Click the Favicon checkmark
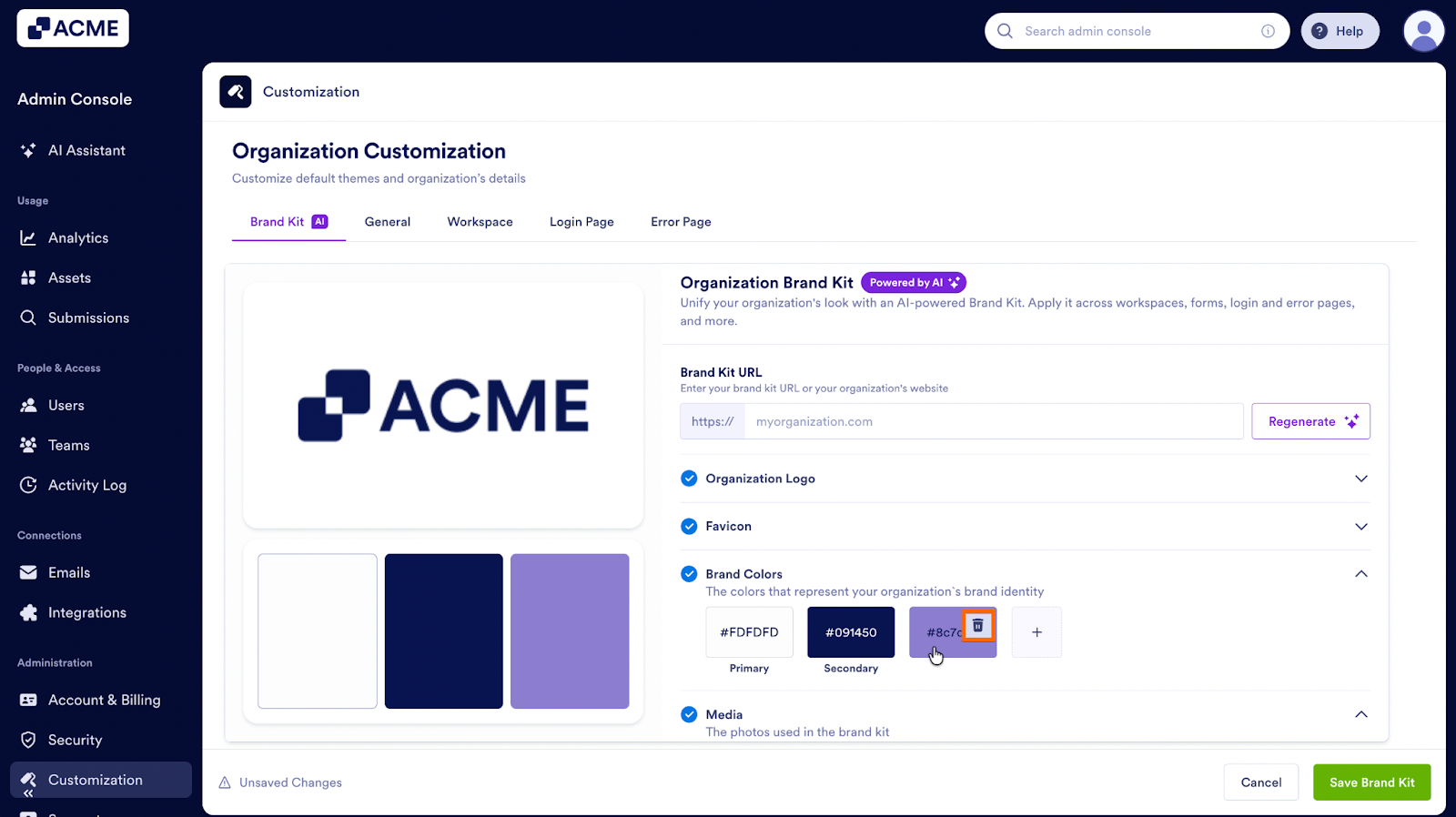 click(x=689, y=526)
